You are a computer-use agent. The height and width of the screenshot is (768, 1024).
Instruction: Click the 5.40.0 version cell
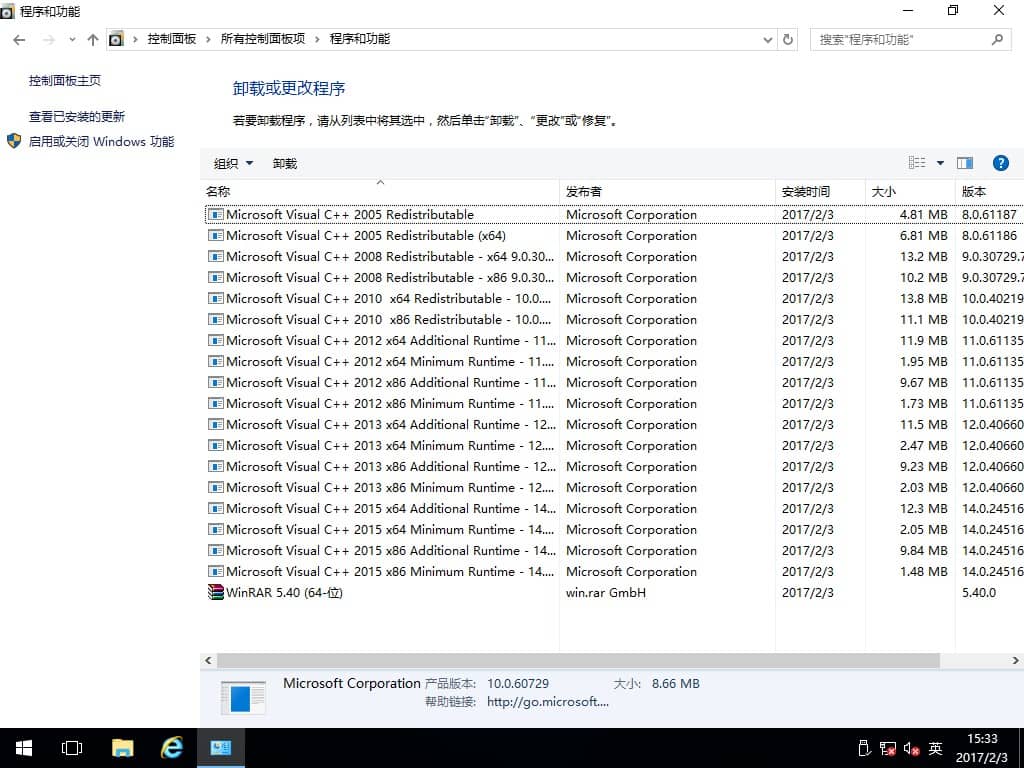[x=979, y=592]
